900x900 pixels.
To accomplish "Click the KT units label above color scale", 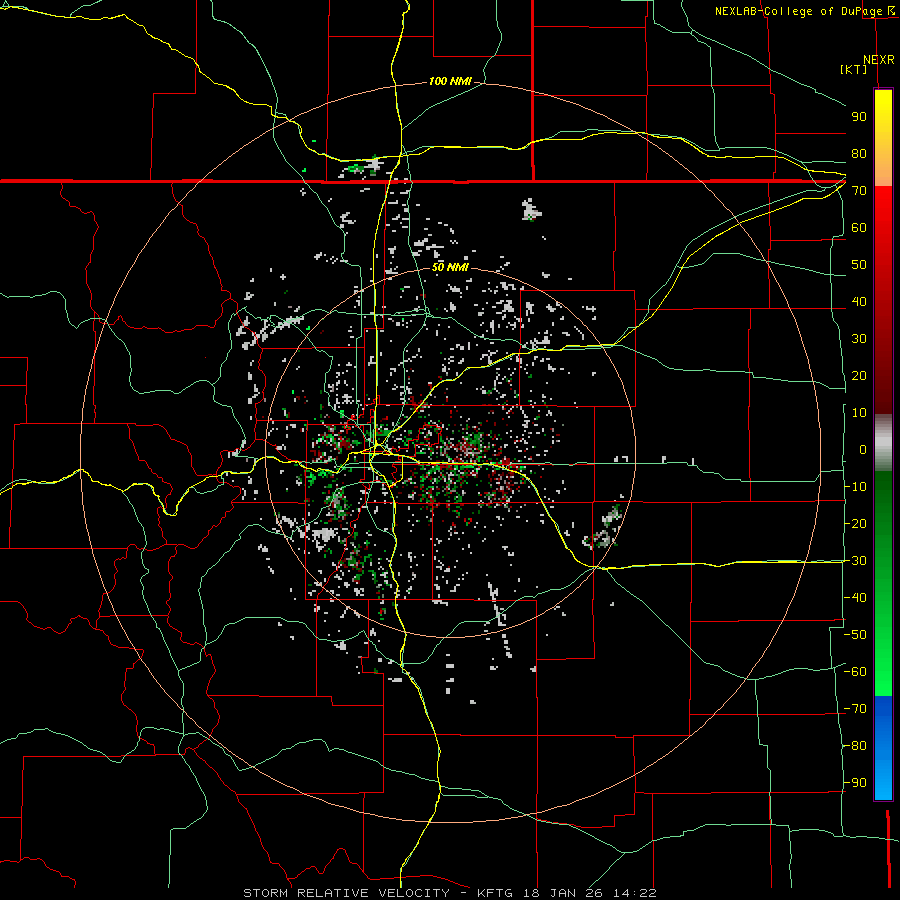I will click(x=854, y=69).
